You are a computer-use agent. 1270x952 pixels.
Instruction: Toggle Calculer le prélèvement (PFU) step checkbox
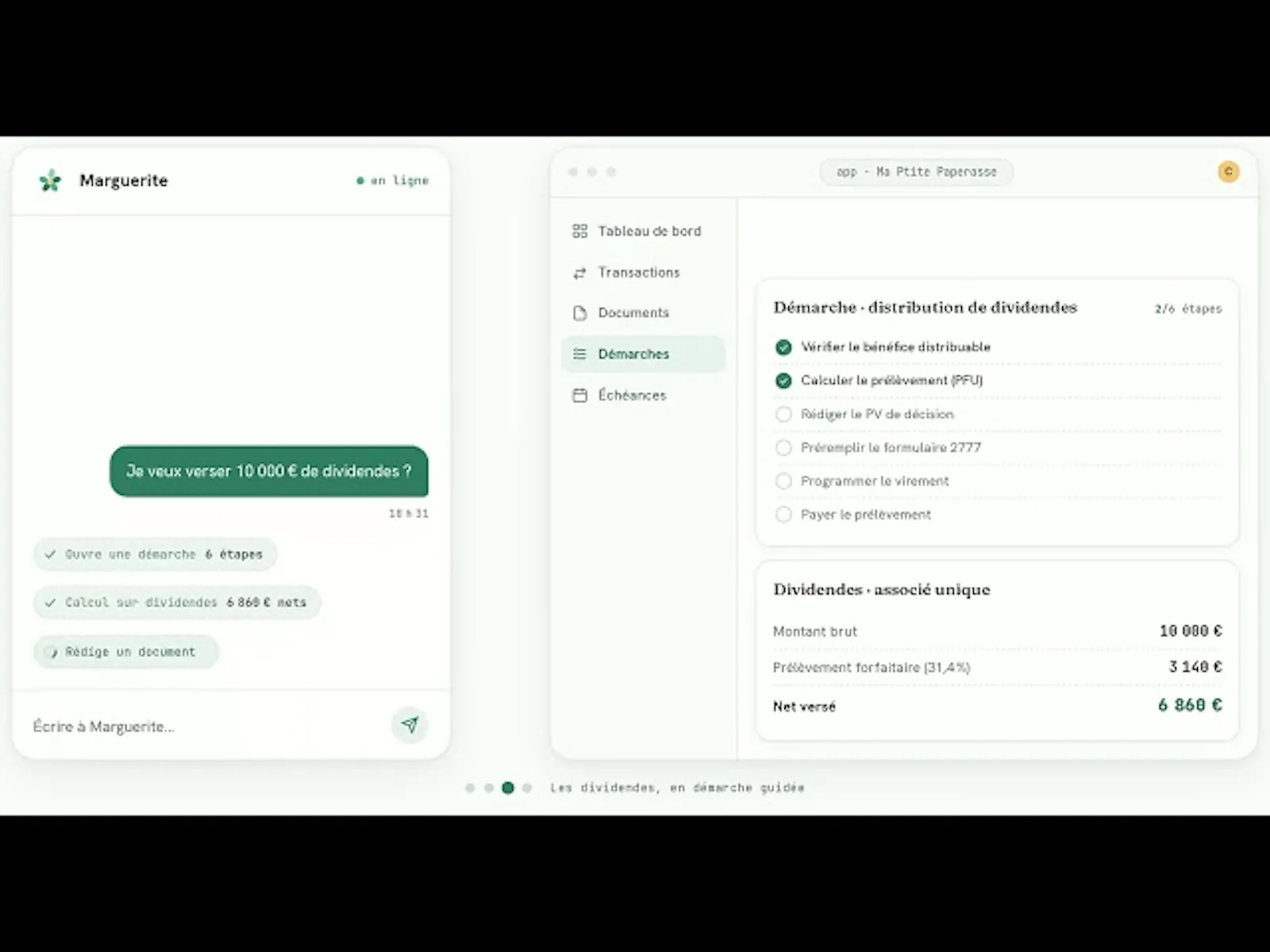(x=783, y=380)
